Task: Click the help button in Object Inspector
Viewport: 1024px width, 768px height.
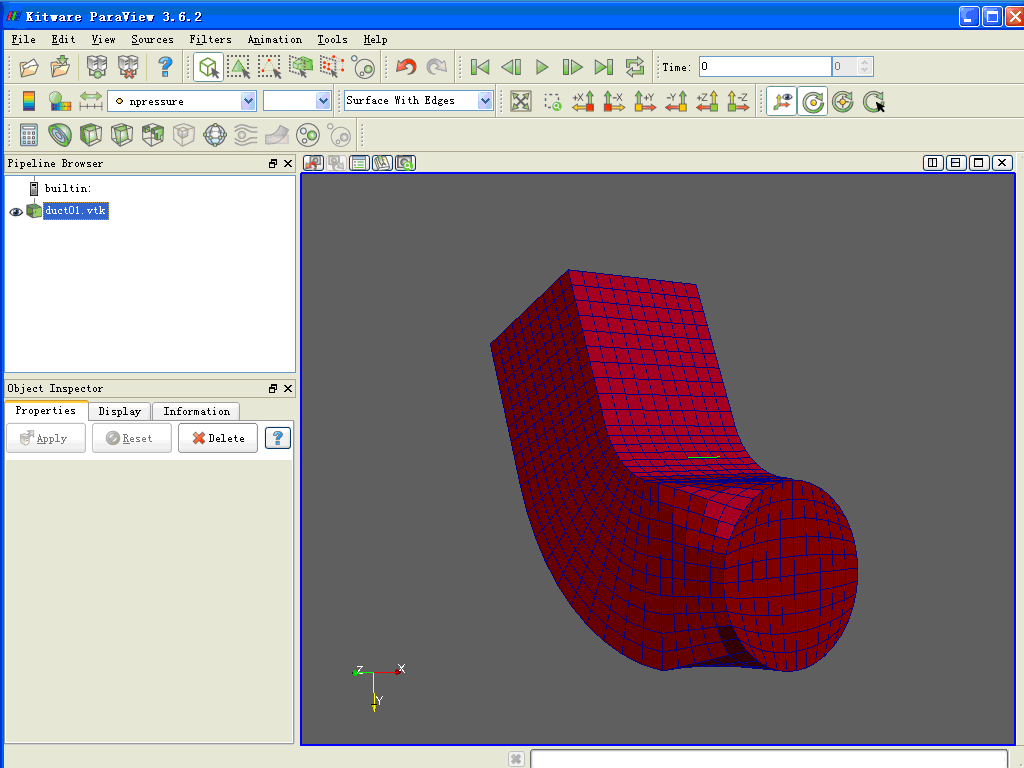Action: 277,437
